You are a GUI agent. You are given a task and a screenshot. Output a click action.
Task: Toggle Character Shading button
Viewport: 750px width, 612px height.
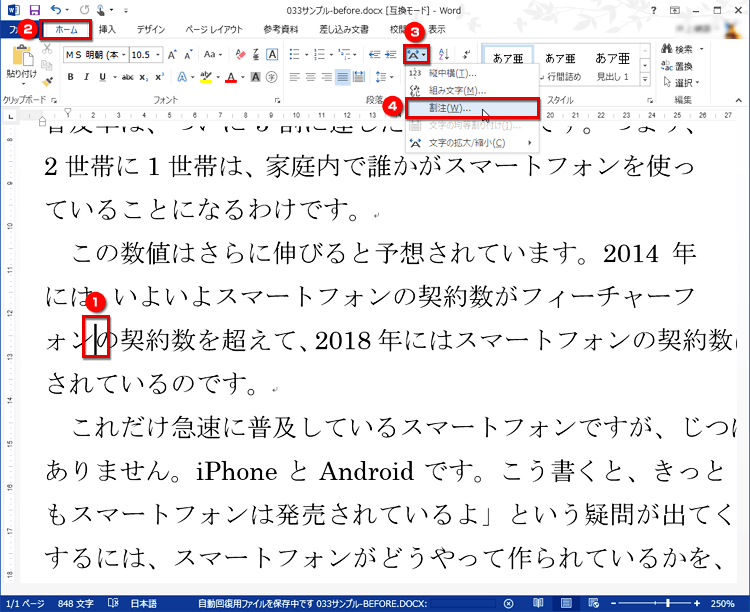[256, 77]
